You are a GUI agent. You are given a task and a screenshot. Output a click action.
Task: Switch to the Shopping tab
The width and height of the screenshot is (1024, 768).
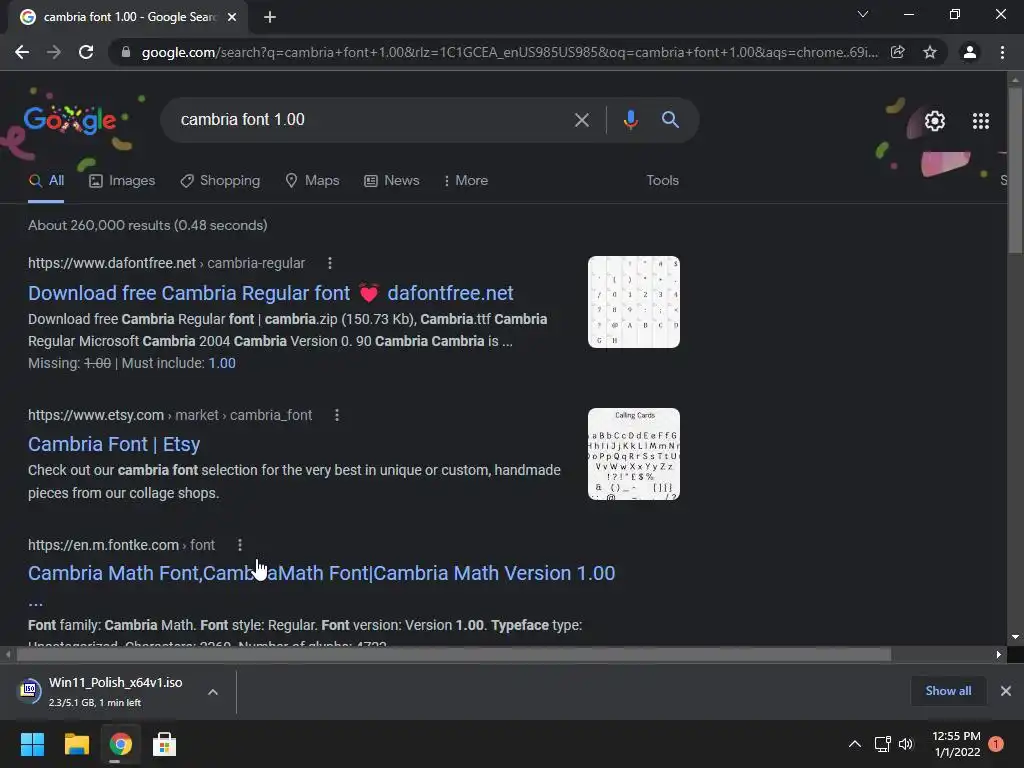pyautogui.click(x=220, y=181)
